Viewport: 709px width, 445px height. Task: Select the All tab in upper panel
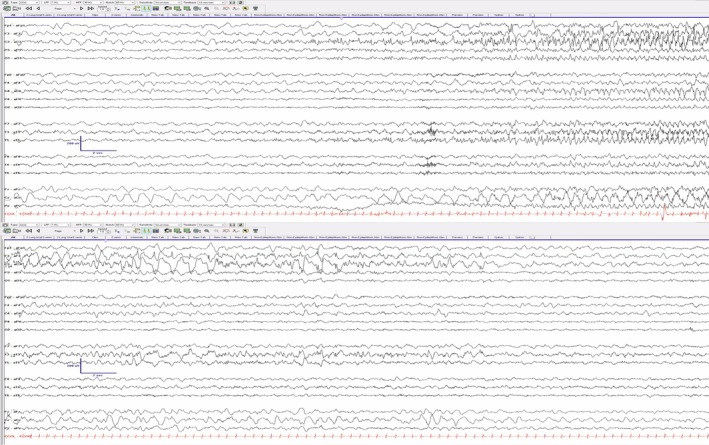(13, 15)
